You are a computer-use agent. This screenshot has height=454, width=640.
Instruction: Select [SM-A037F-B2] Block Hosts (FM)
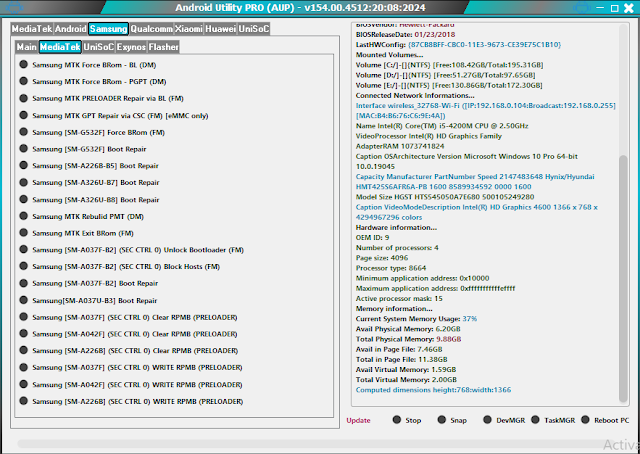(x=120, y=267)
